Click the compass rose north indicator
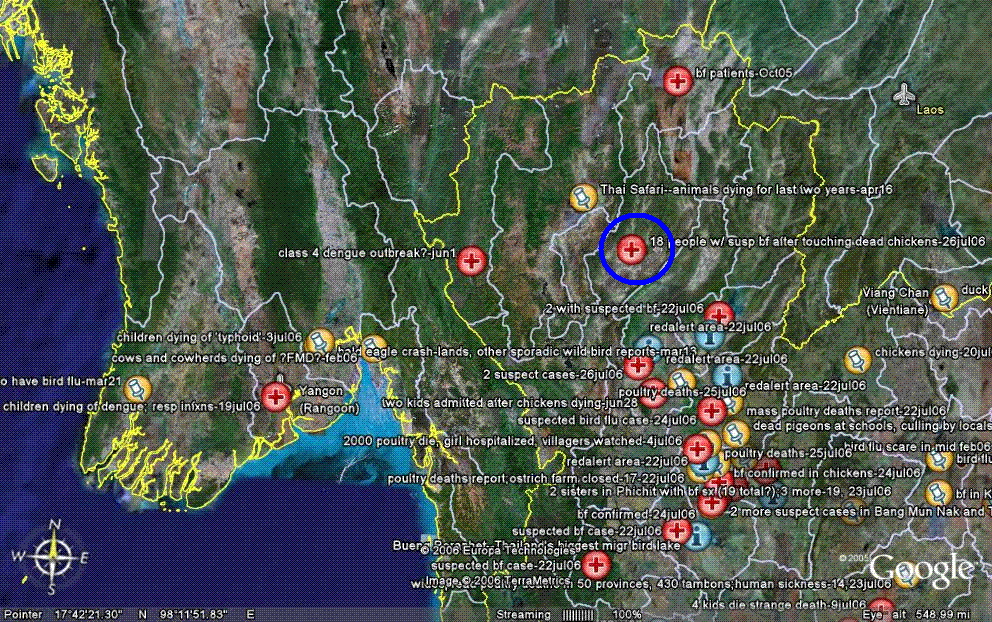The image size is (992, 622). [56, 524]
